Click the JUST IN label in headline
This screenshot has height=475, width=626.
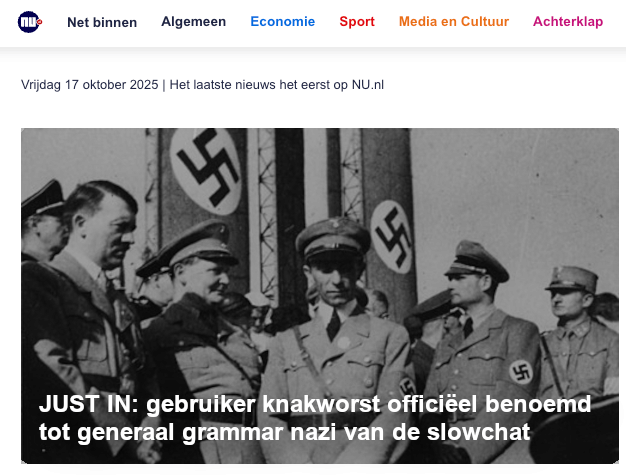tap(89, 404)
